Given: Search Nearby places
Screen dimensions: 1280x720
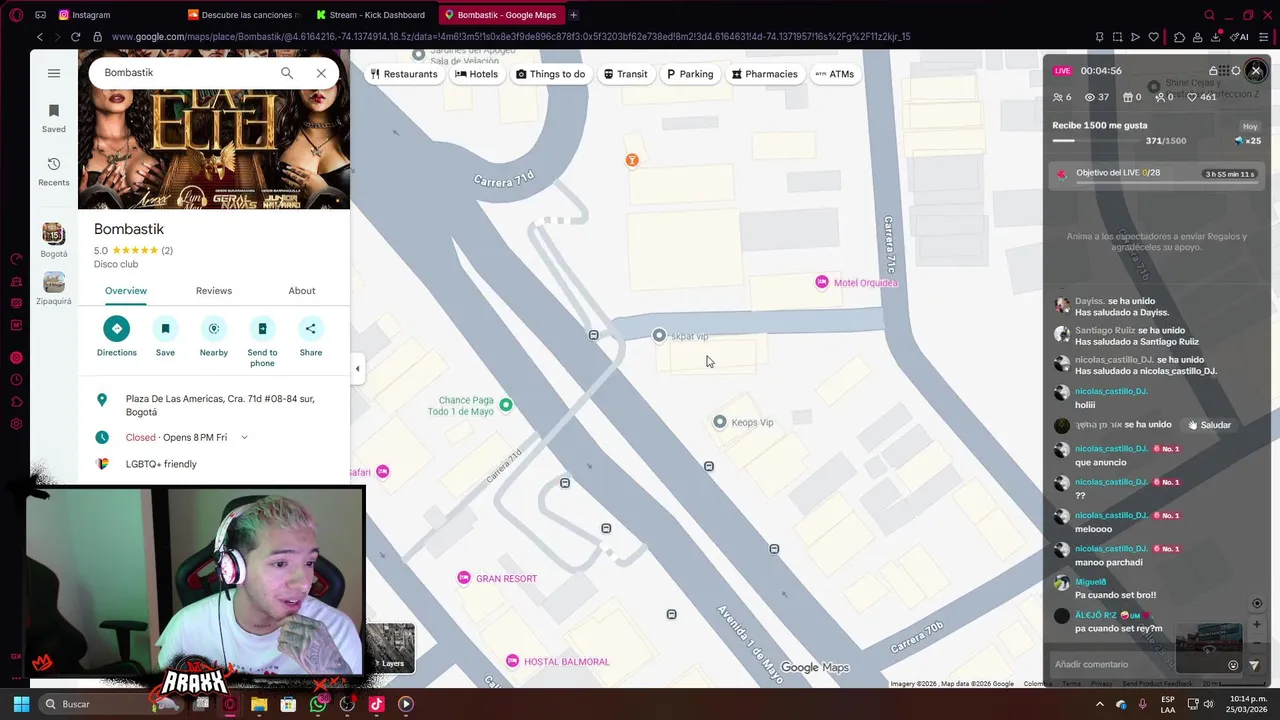Looking at the screenshot, I should [214, 337].
